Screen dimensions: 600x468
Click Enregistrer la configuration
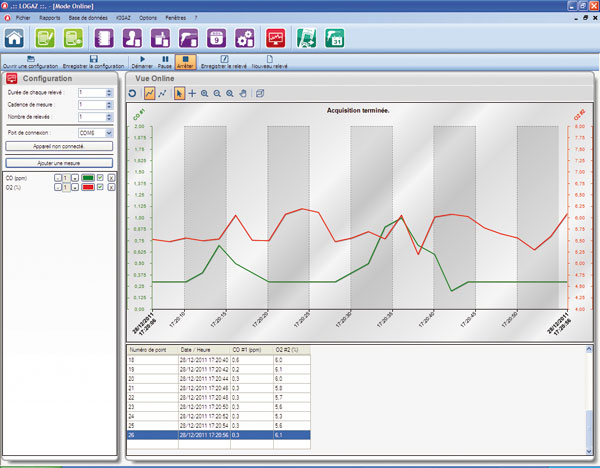(94, 62)
